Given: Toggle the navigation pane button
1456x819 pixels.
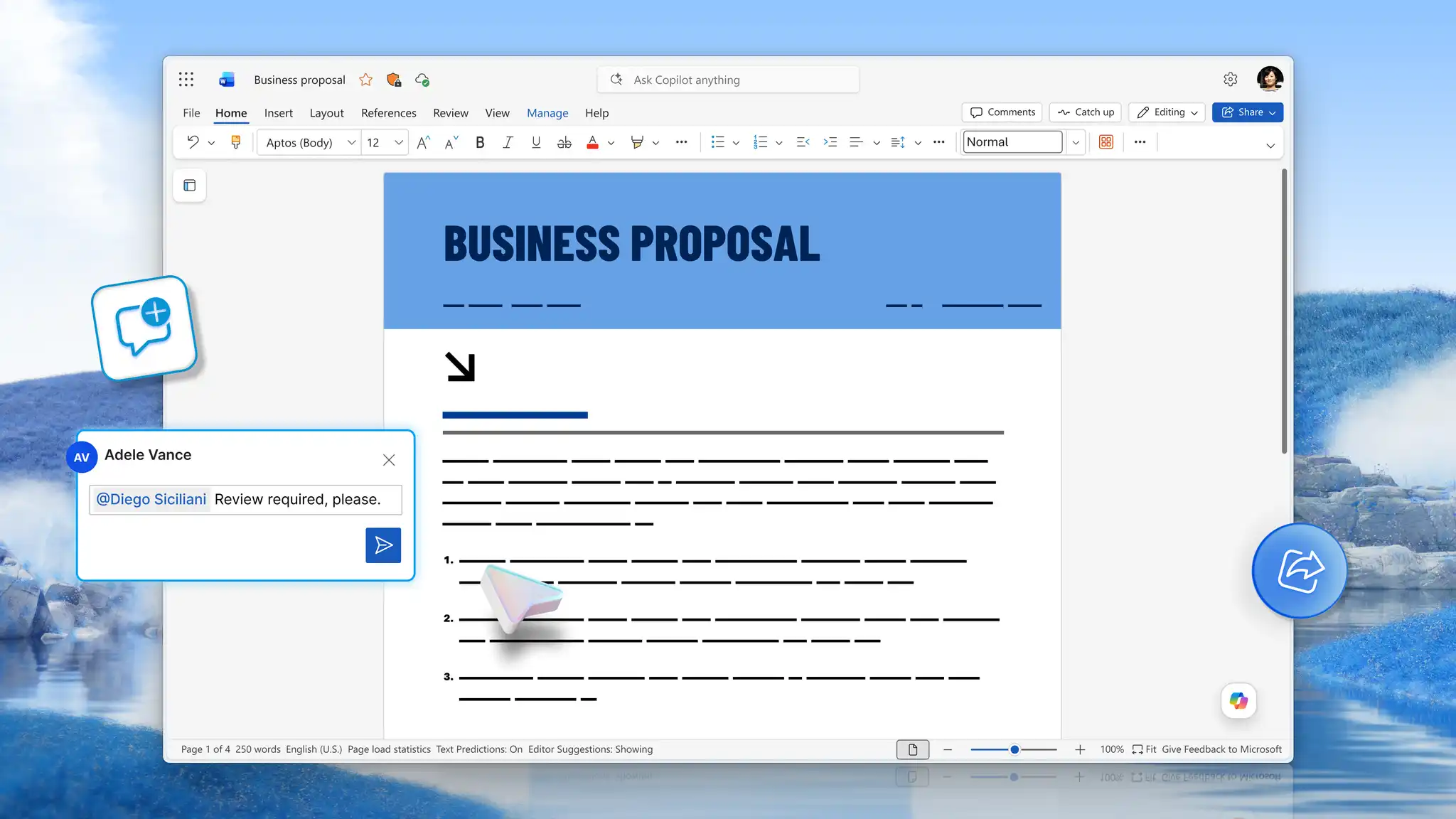Looking at the screenshot, I should pyautogui.click(x=190, y=186).
